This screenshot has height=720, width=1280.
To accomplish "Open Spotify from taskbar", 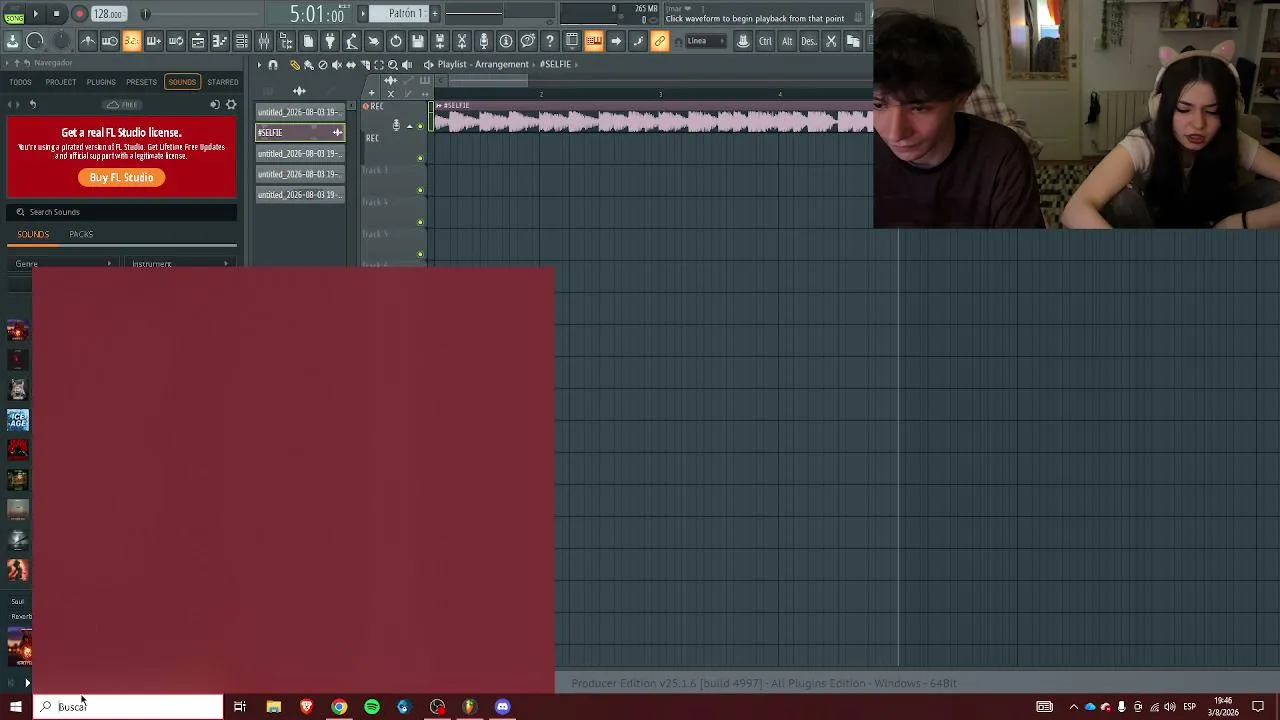I will [x=372, y=707].
